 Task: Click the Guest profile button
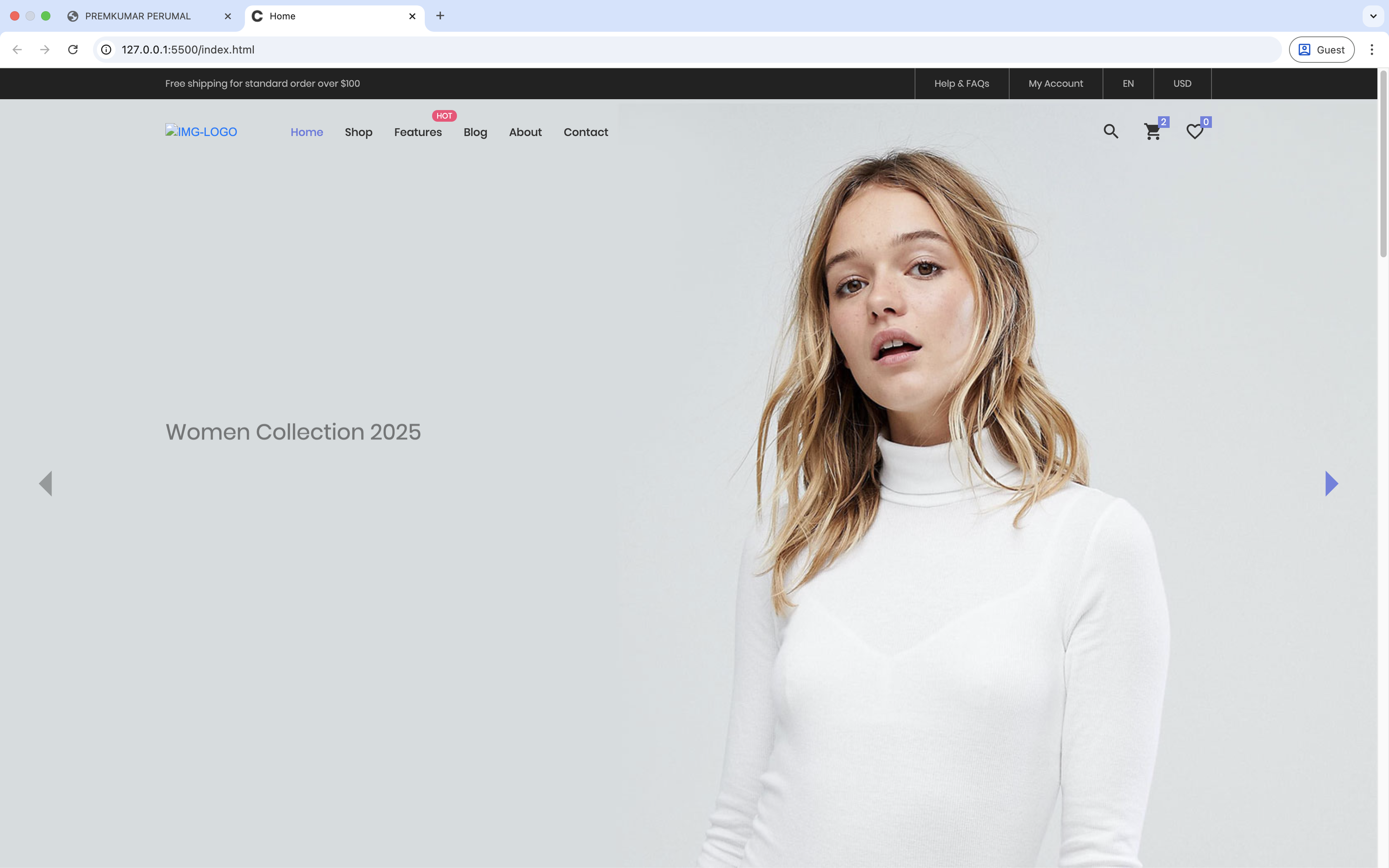tap(1321, 49)
